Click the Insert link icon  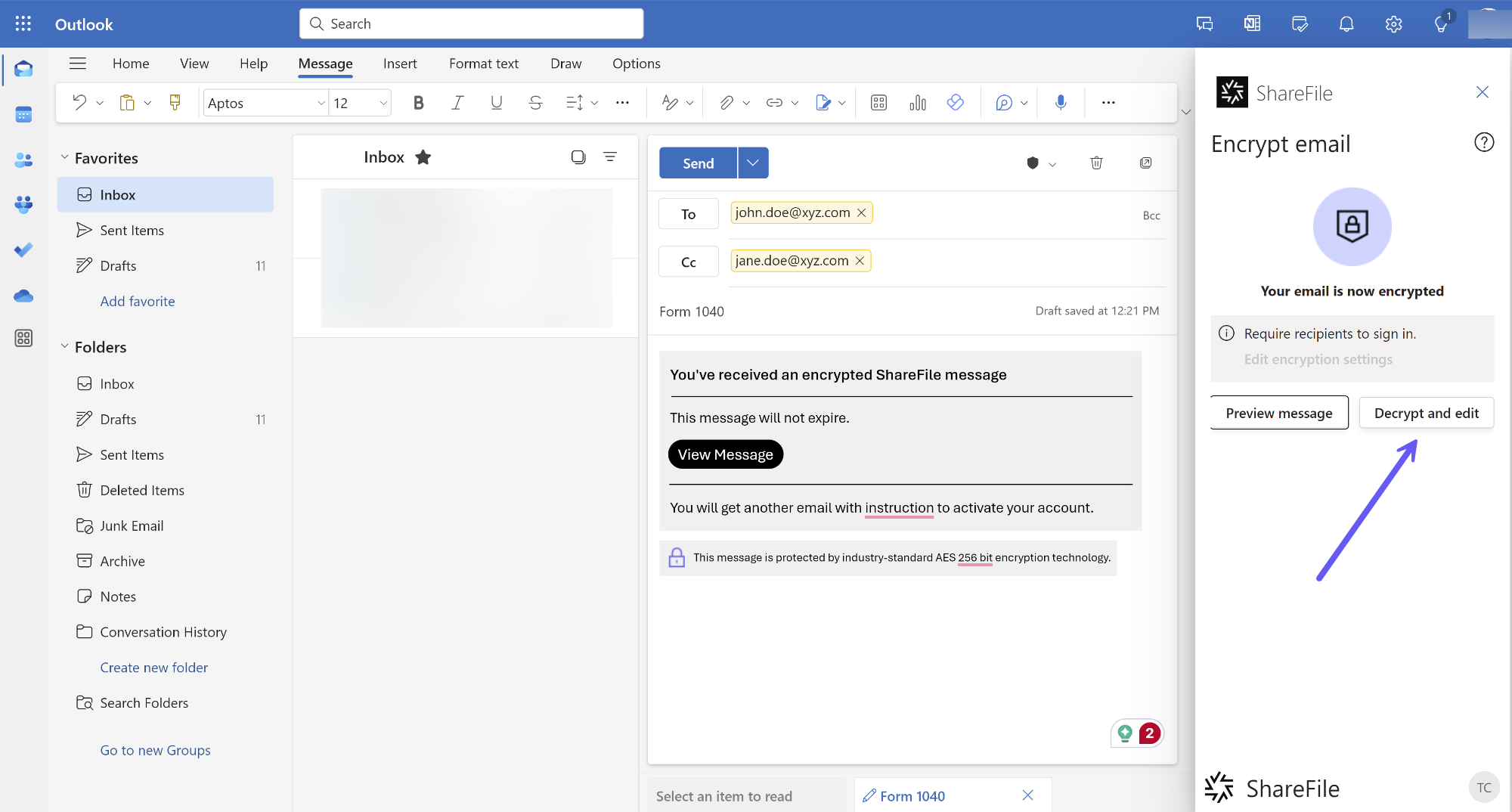[774, 103]
